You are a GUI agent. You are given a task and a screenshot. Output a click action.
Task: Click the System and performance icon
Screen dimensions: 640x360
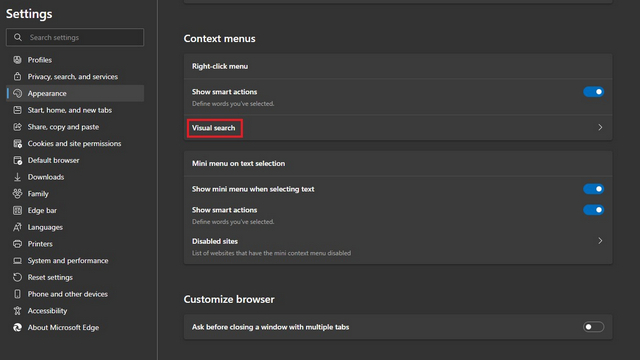[x=17, y=261]
